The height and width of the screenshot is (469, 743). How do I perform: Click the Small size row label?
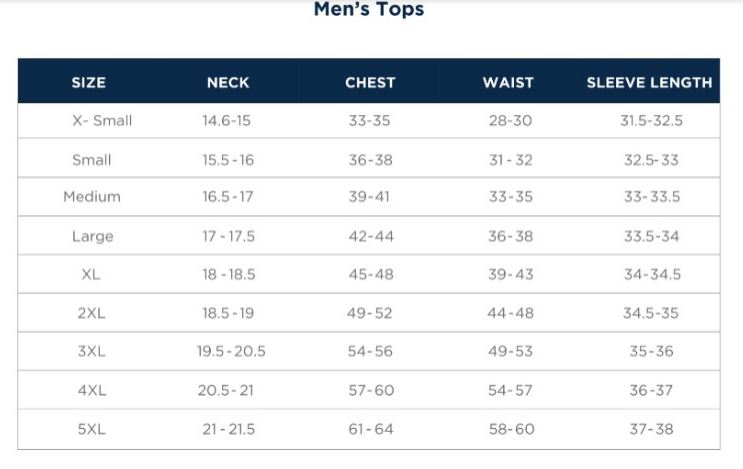91,160
